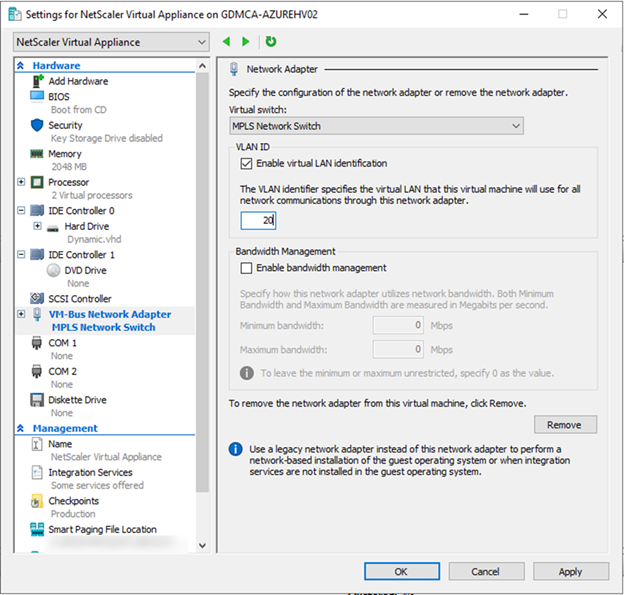Click the blue info icon near legacy adapter note
Viewport: 624px width, 595px height.
[x=236, y=449]
